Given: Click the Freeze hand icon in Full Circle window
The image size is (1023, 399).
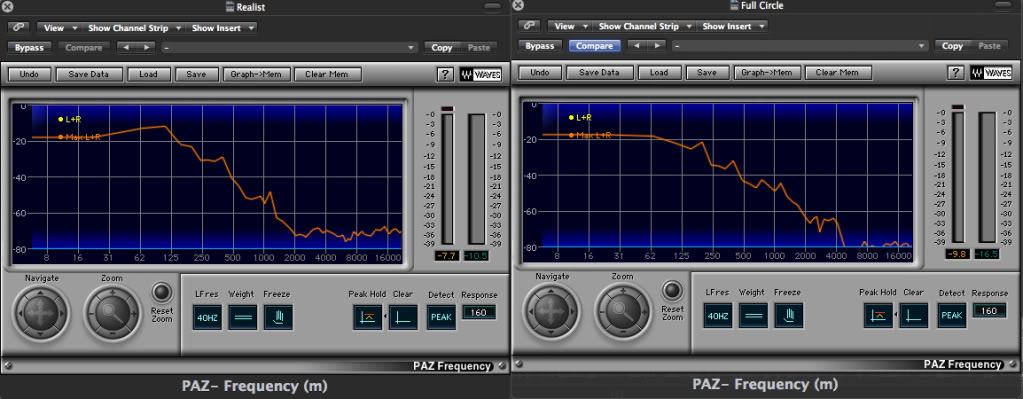Looking at the screenshot, I should 789,316.
